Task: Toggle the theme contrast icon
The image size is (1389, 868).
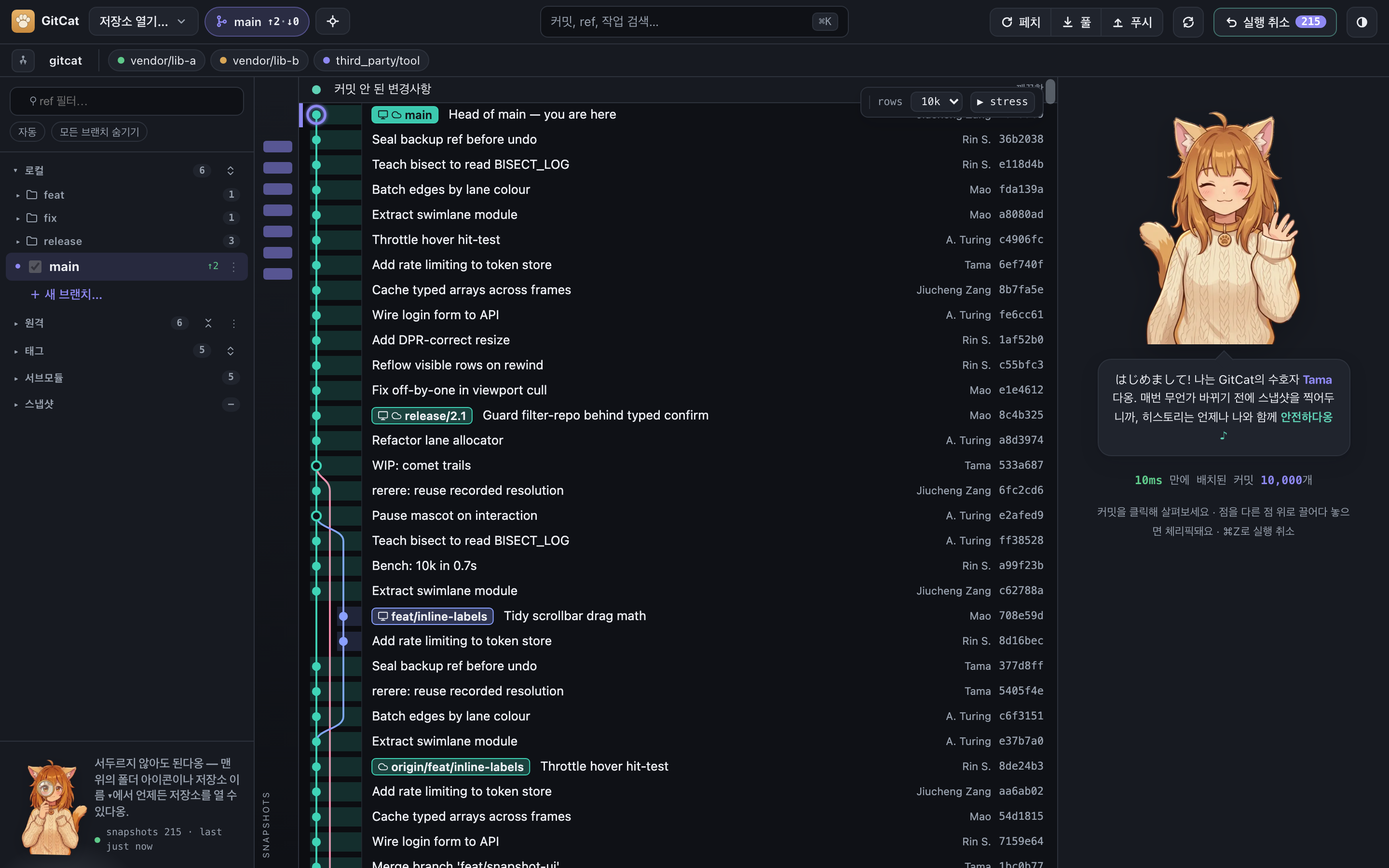Action: 1362,22
